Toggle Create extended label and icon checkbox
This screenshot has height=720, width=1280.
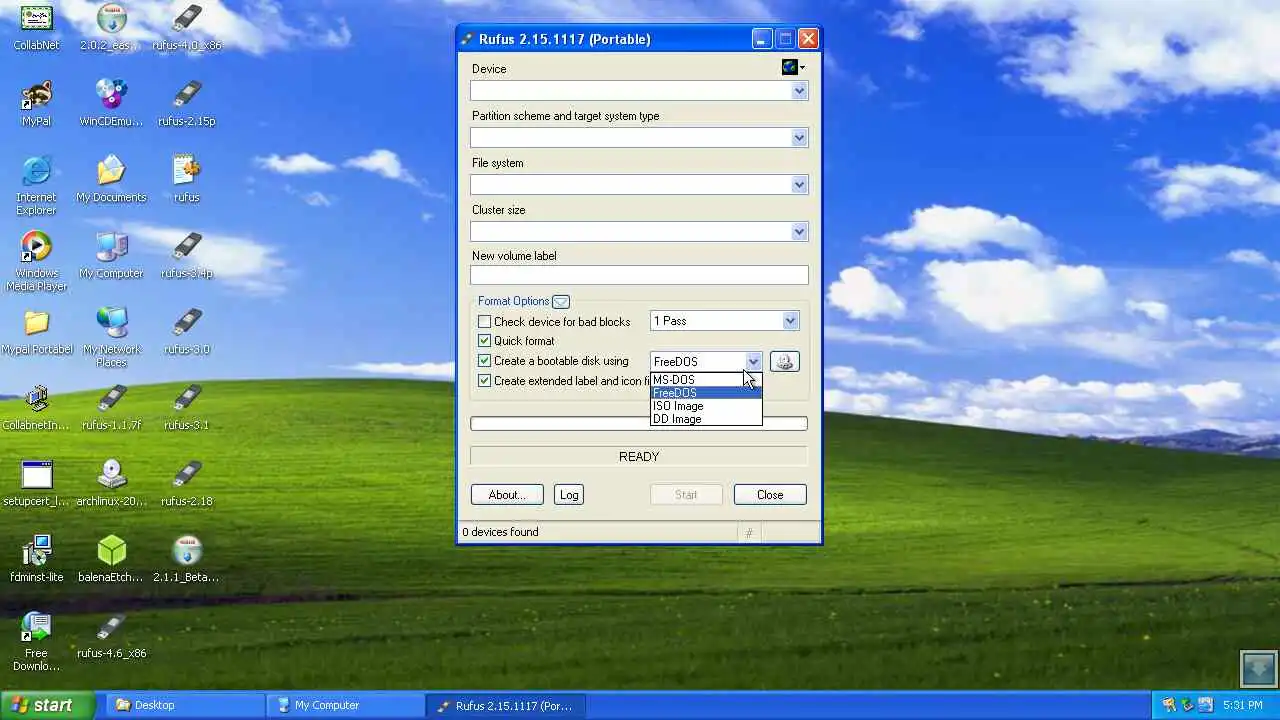(484, 381)
